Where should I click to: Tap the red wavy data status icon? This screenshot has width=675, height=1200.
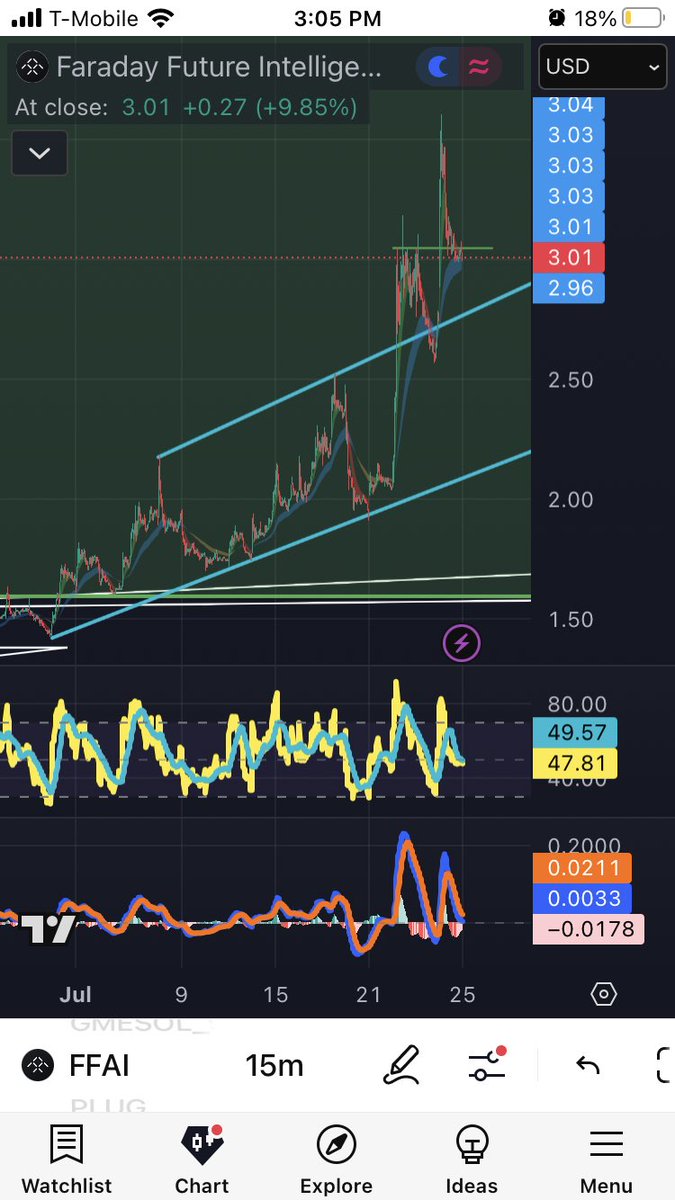(480, 67)
